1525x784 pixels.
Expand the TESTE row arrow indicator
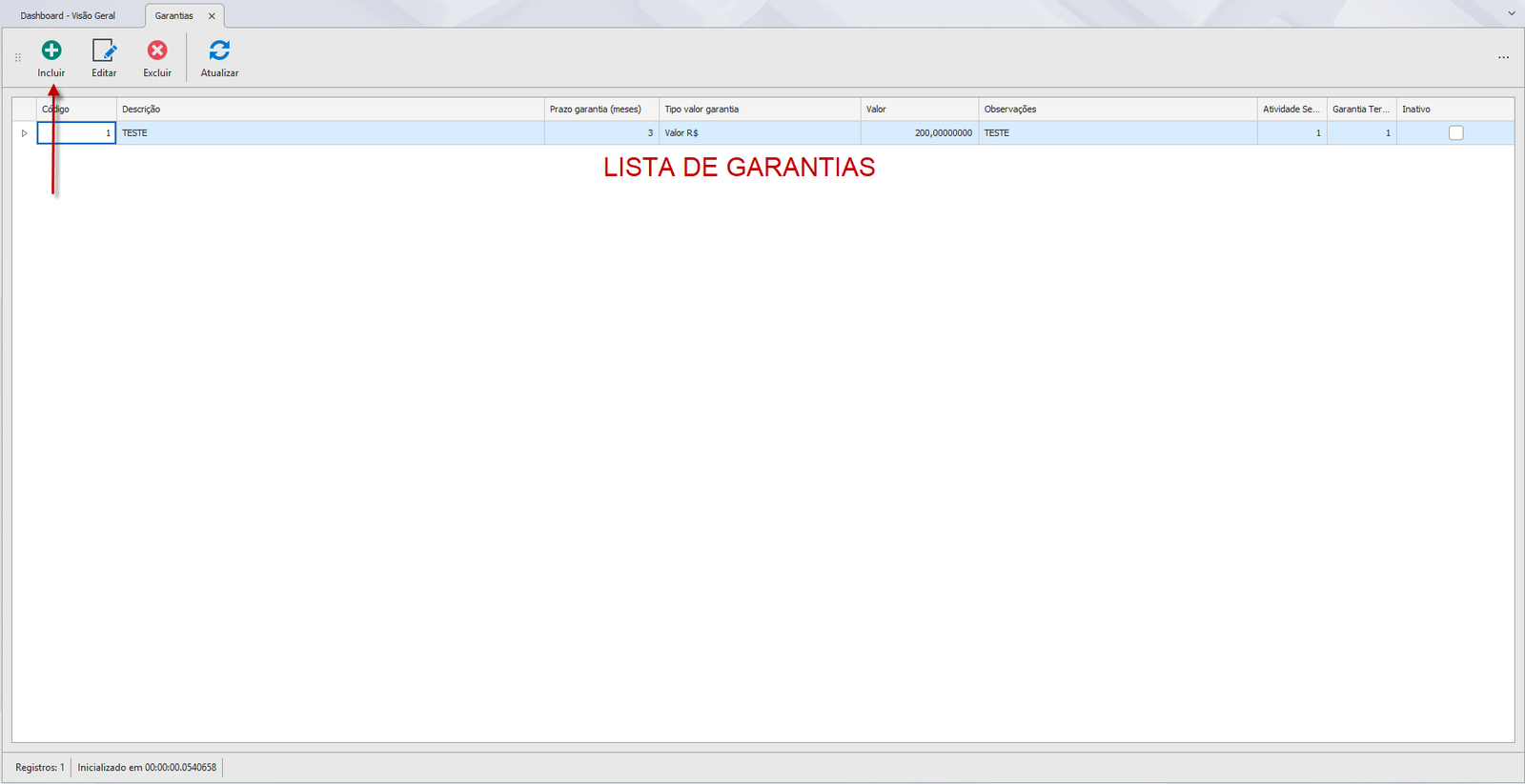click(24, 133)
